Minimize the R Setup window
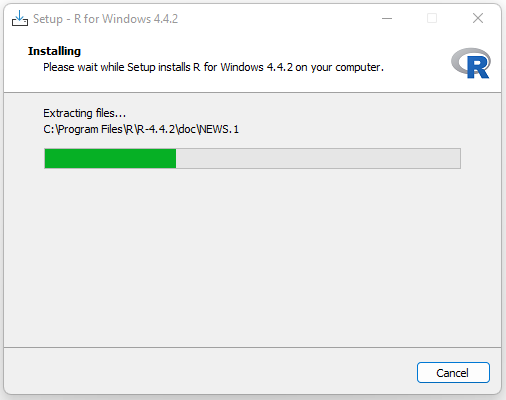The height and width of the screenshot is (400, 506). click(x=387, y=18)
